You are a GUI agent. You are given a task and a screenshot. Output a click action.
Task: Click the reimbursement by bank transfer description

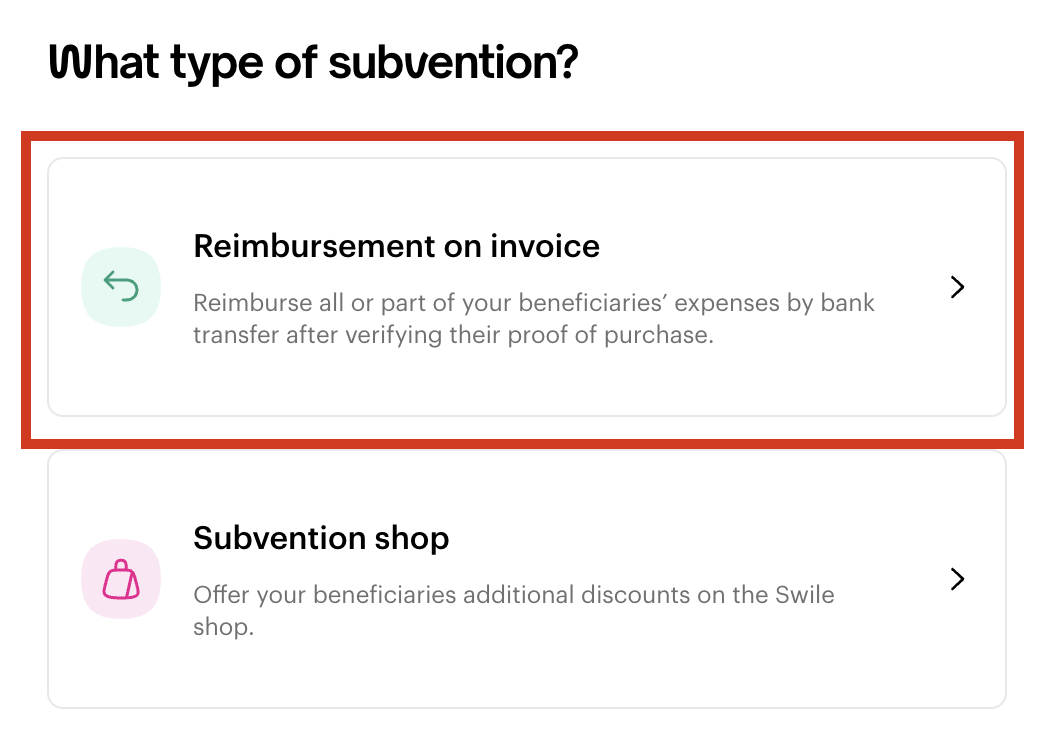[x=533, y=318]
